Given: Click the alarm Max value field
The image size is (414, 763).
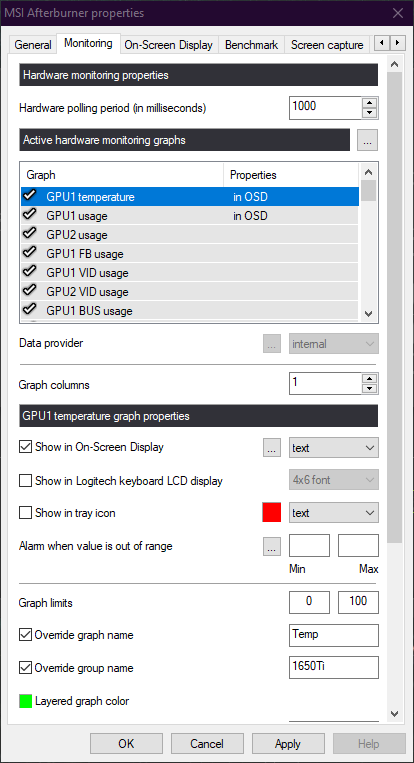Looking at the screenshot, I should point(359,545).
